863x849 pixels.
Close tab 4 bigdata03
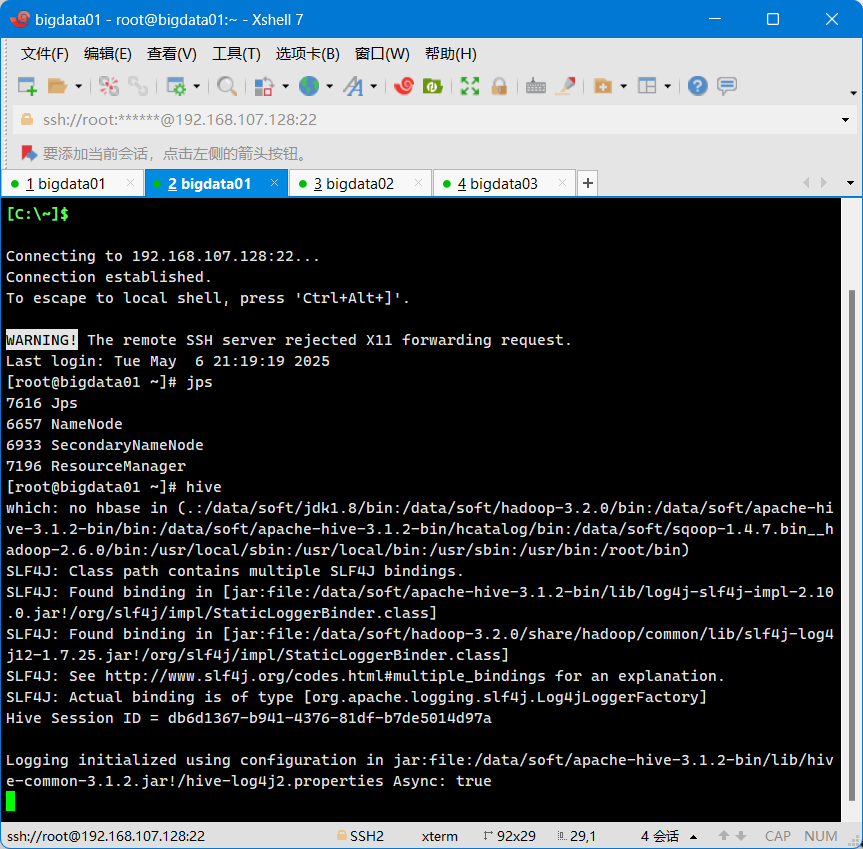click(x=562, y=183)
